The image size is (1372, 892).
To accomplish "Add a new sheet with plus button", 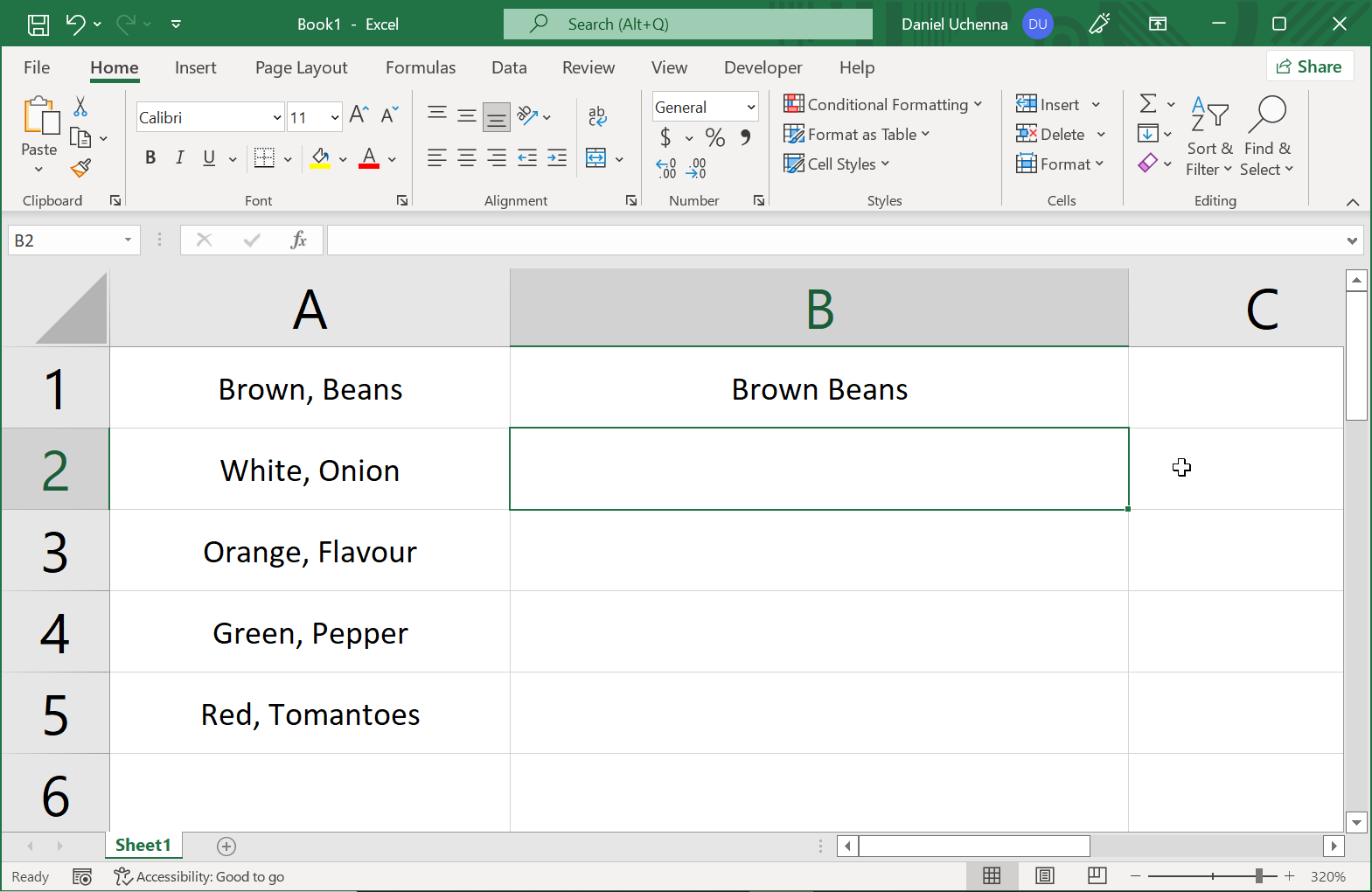I will [x=226, y=846].
